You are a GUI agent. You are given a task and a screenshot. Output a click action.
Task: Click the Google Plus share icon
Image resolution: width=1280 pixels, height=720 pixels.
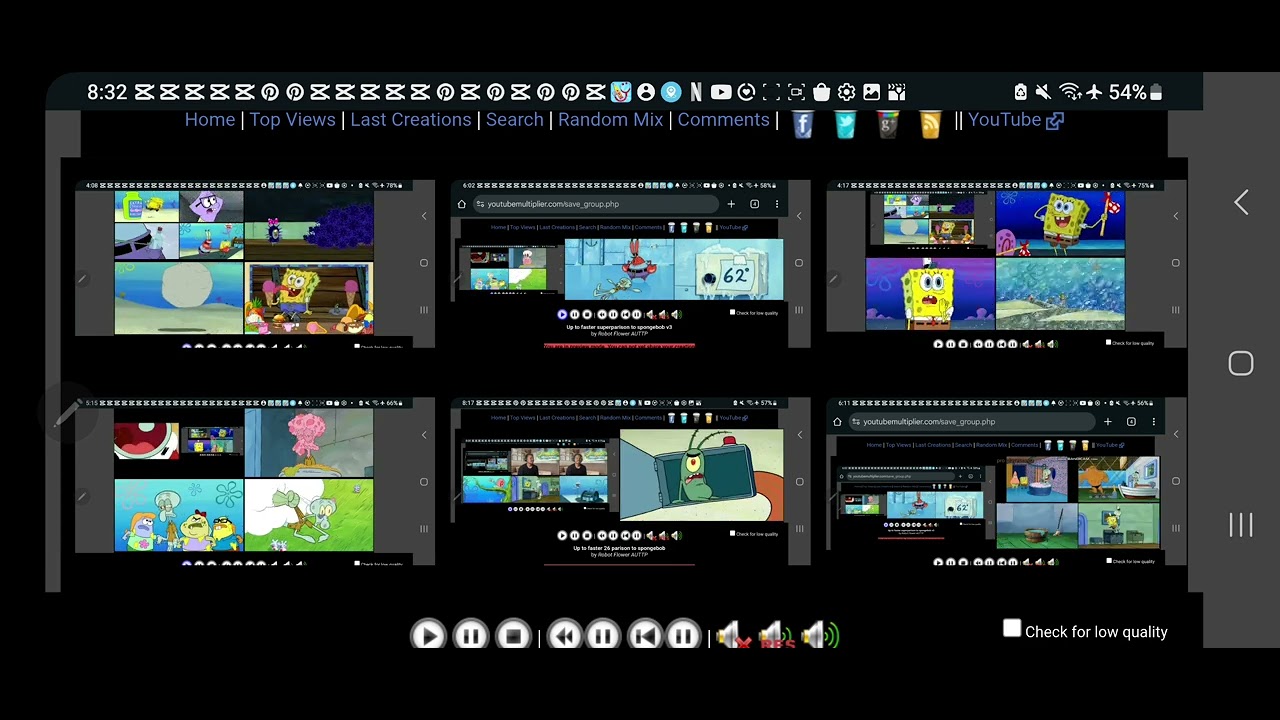888,123
